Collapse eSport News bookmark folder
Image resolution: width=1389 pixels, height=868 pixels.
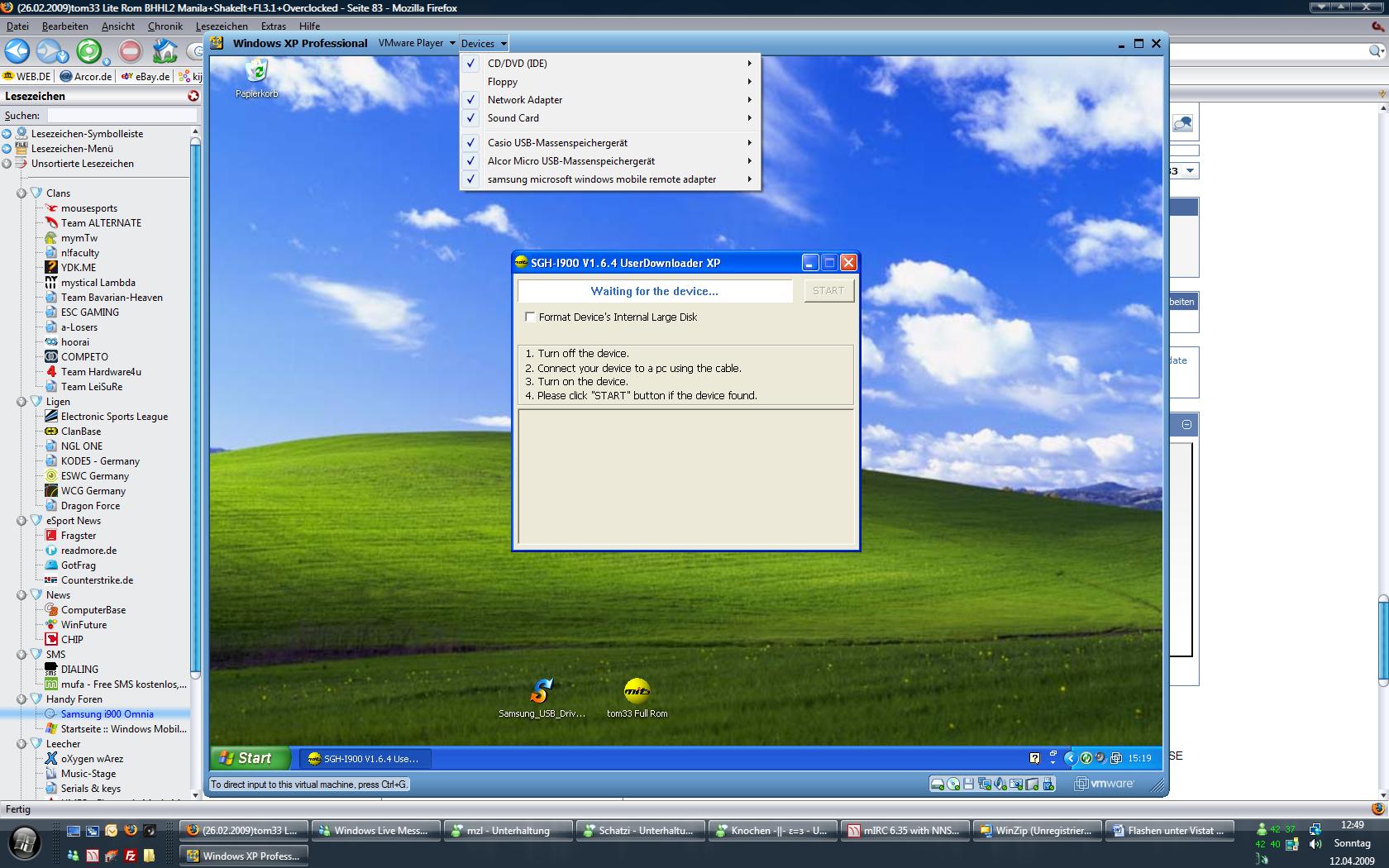tap(21, 521)
